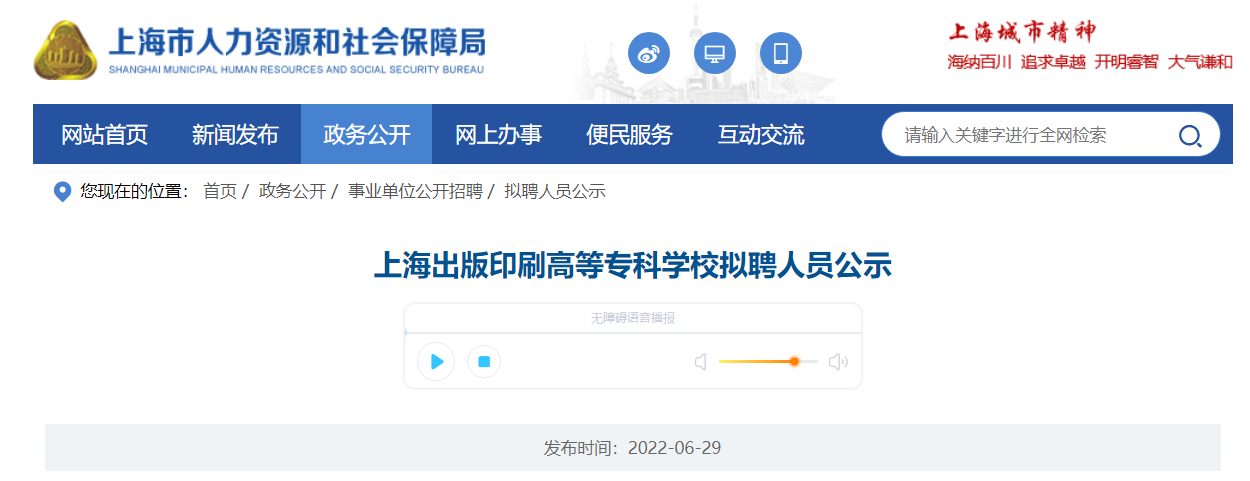Go to the 网上办事 section
1250x481 pixels.
(498, 135)
